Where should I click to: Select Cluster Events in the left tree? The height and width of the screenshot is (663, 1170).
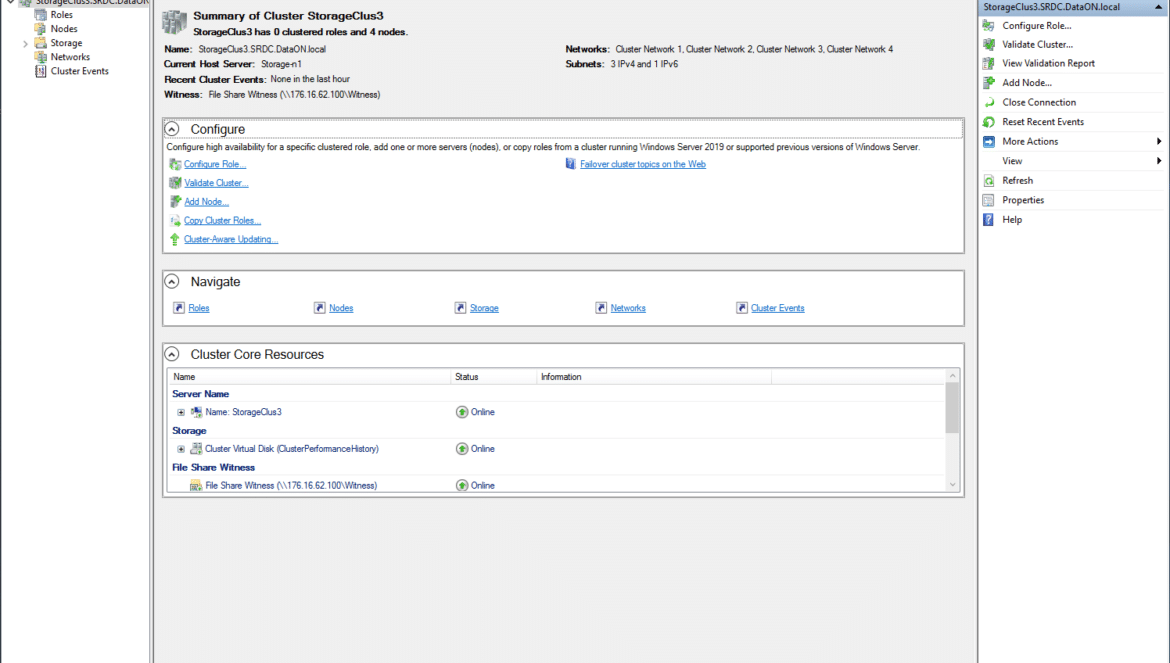click(x=80, y=72)
